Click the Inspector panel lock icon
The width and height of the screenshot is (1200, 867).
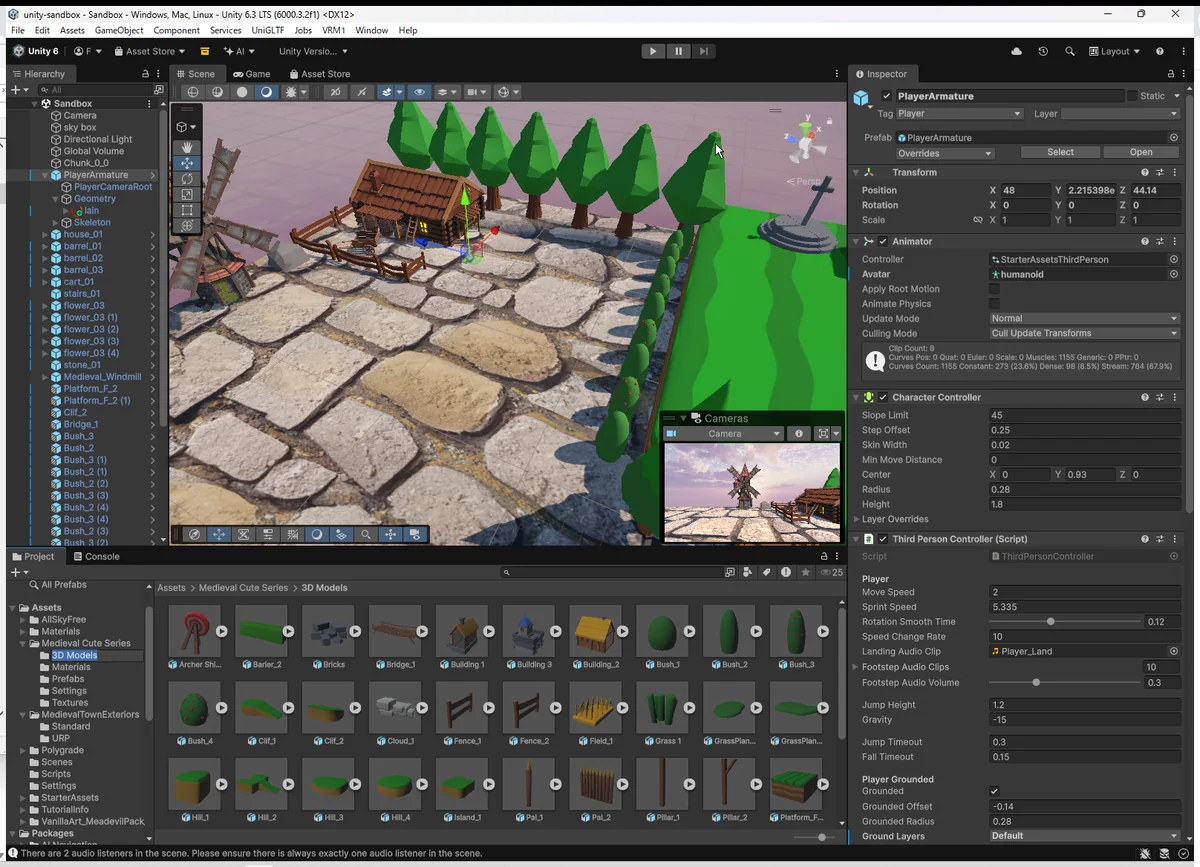tap(1171, 74)
